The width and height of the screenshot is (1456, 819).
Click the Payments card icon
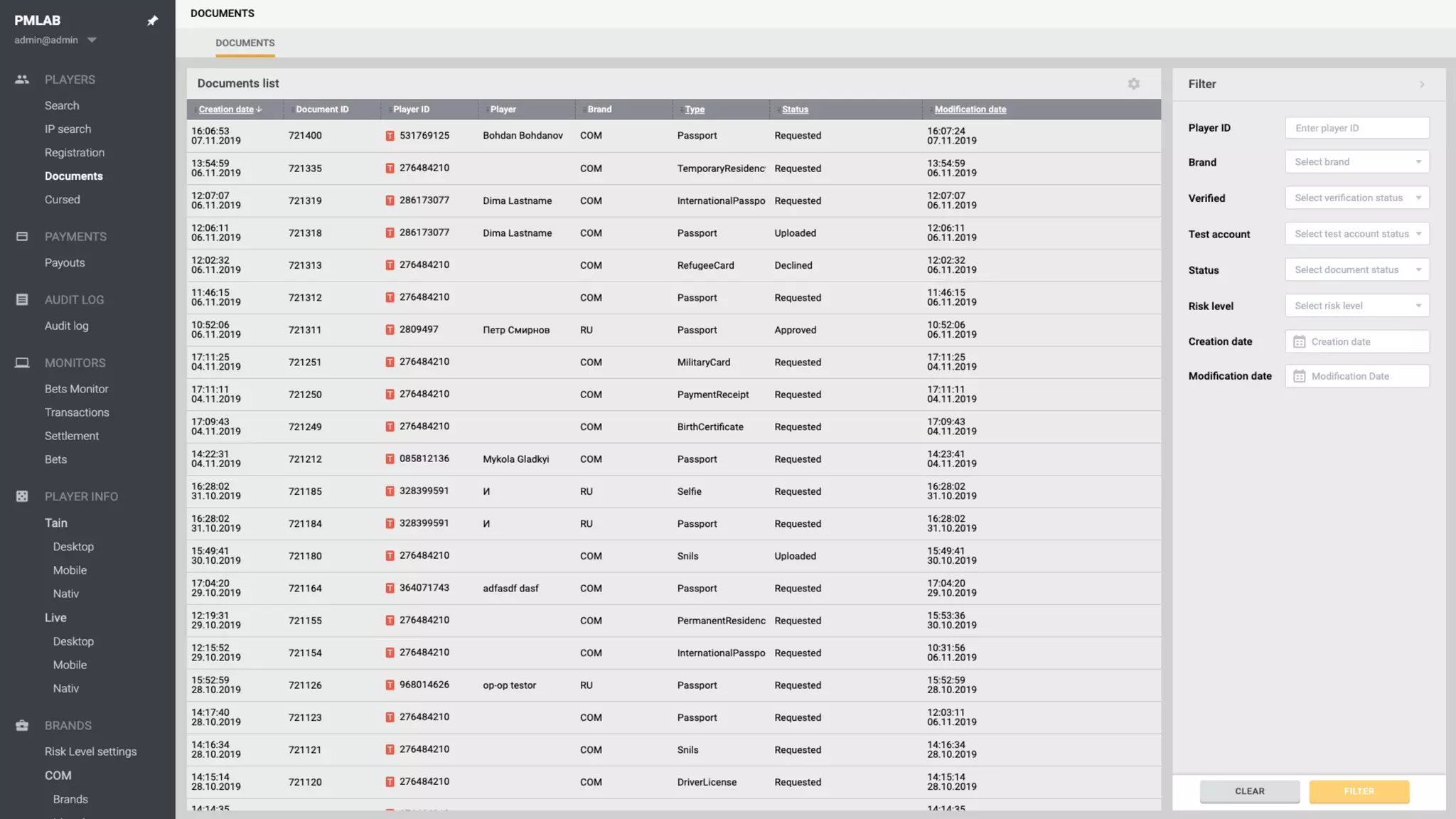coord(22,237)
